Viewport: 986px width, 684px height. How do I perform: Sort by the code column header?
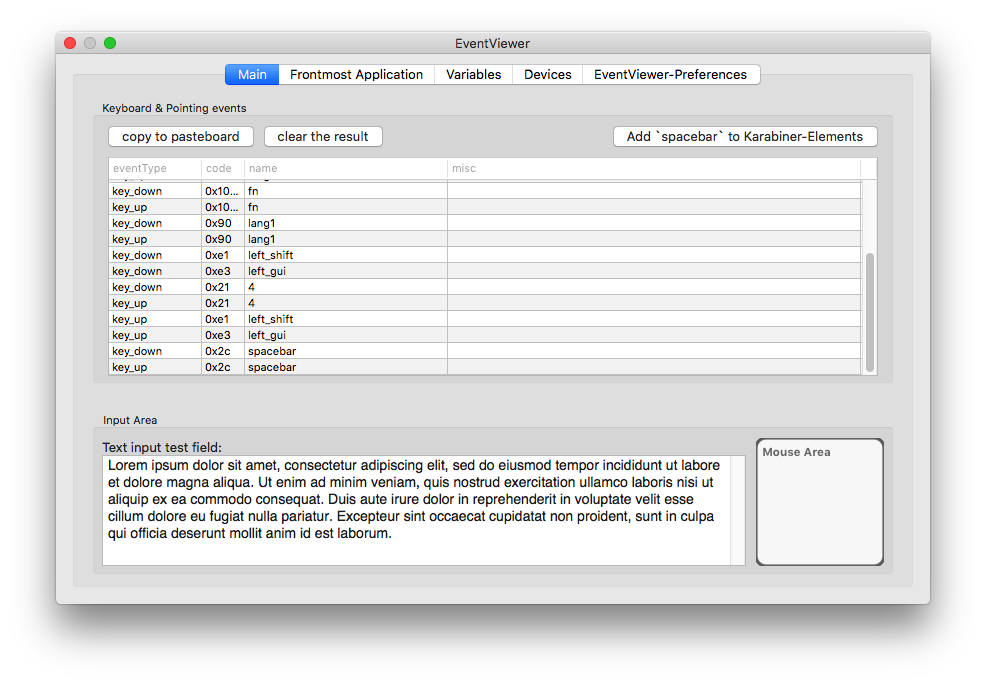(223, 168)
